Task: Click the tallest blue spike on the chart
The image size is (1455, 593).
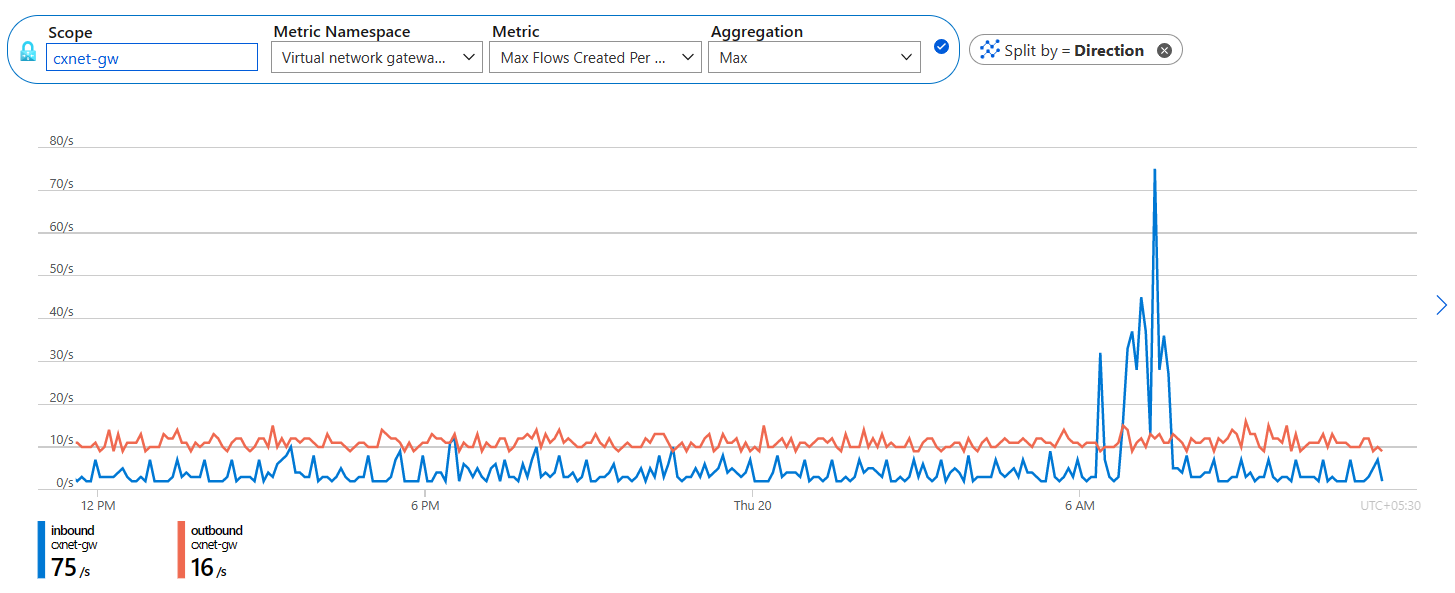Action: pyautogui.click(x=1156, y=175)
